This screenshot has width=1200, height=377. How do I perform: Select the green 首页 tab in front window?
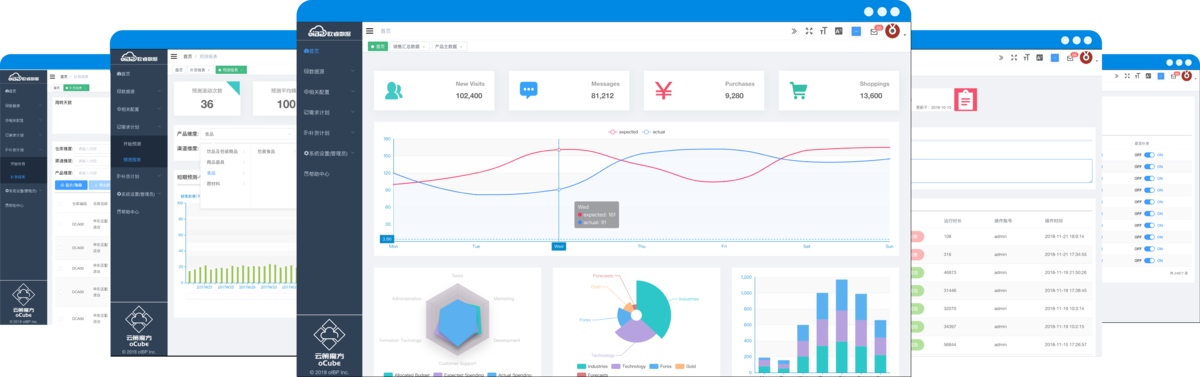(377, 46)
